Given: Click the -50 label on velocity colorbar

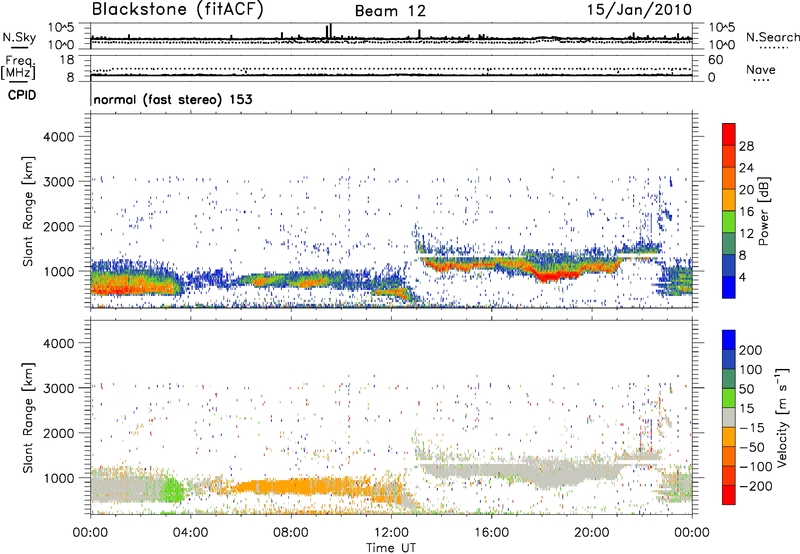Looking at the screenshot, I should [751, 447].
